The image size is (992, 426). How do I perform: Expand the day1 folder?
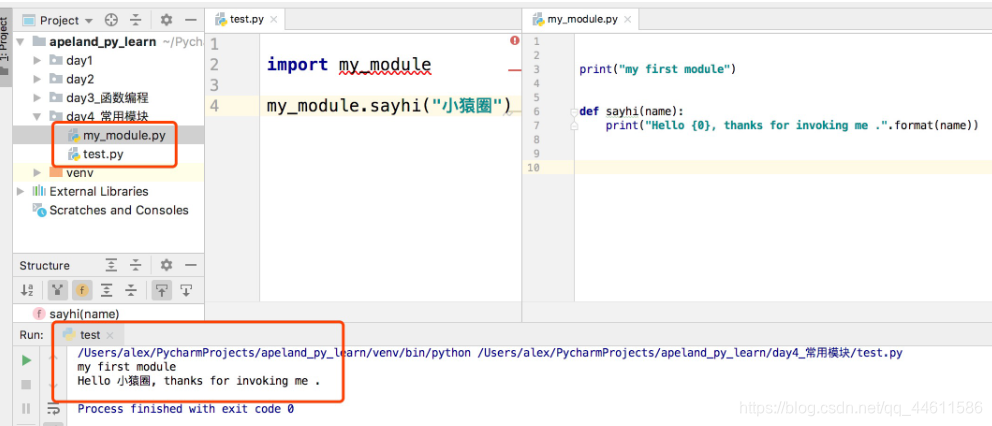click(x=37, y=61)
